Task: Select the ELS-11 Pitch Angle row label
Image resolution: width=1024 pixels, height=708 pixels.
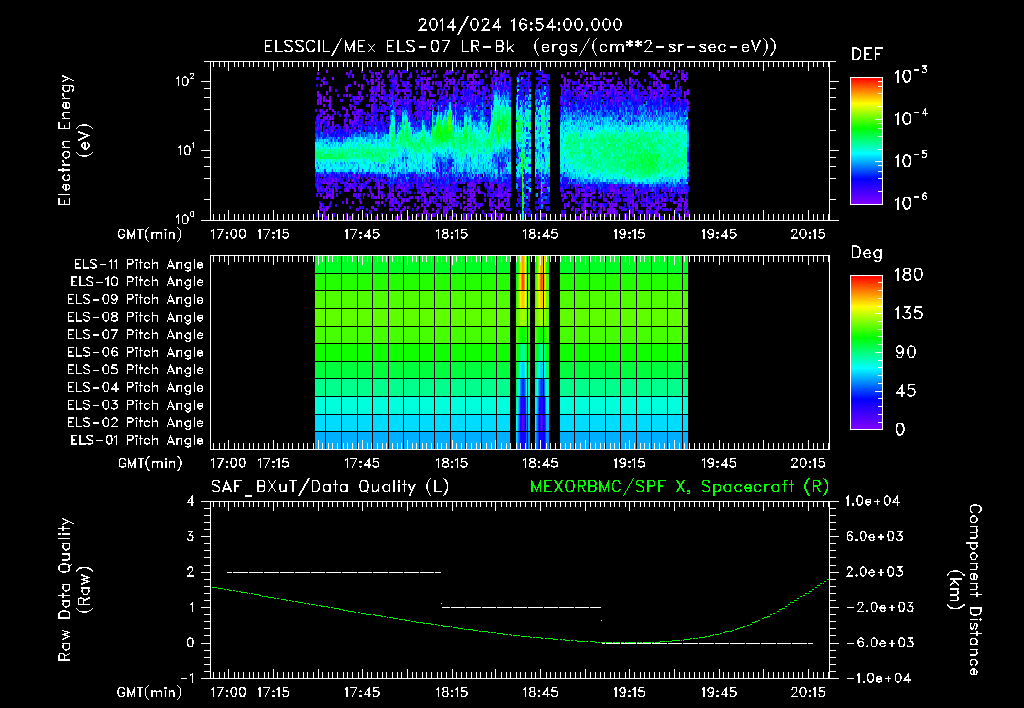Action: [x=138, y=265]
